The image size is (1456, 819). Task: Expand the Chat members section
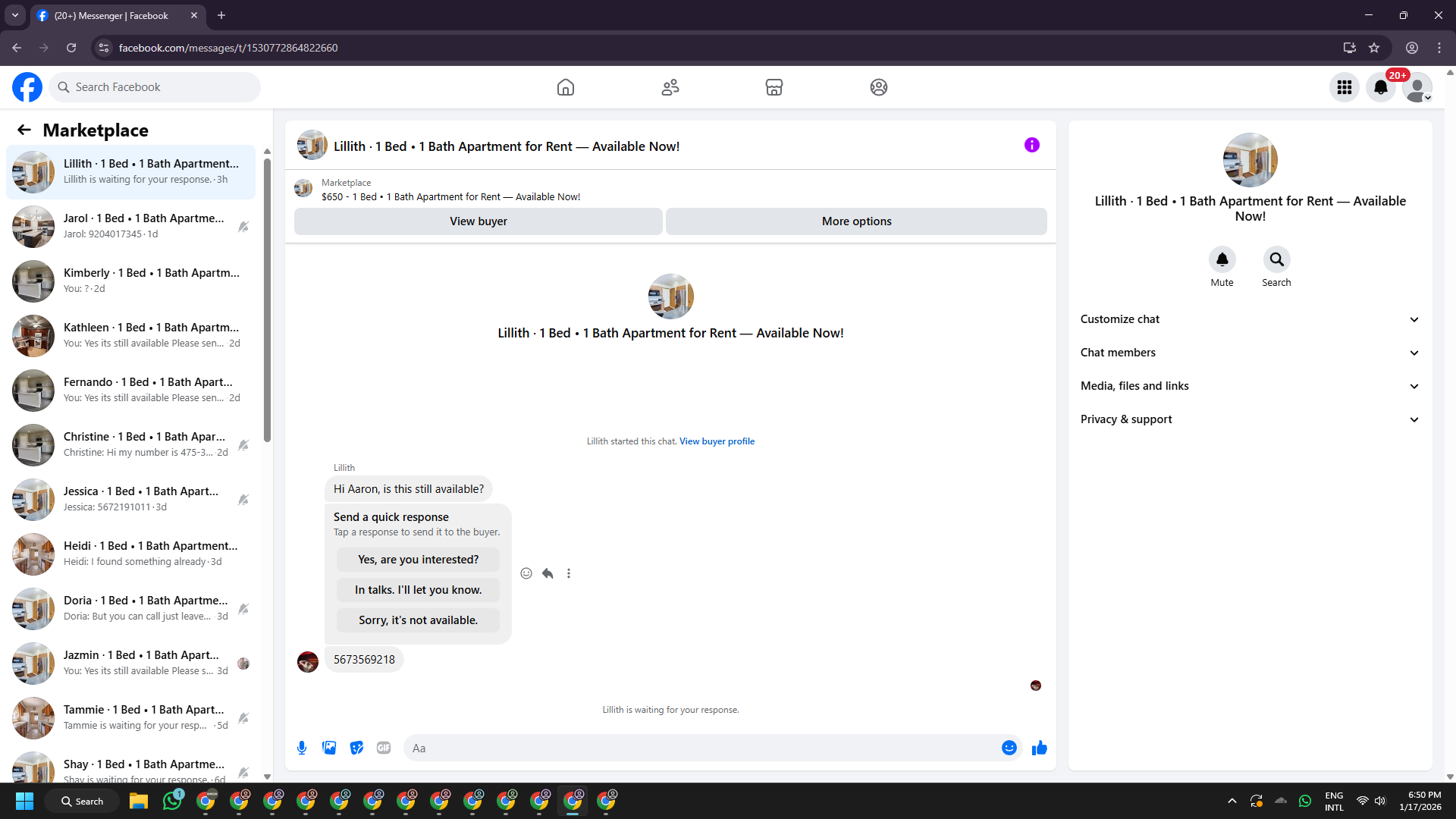click(x=1250, y=353)
